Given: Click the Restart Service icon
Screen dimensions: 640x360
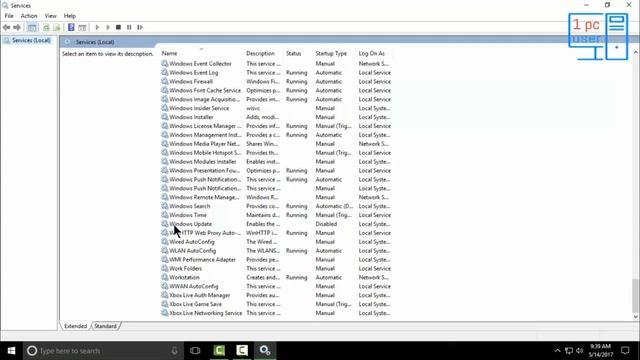Looking at the screenshot, I should click(140, 27).
